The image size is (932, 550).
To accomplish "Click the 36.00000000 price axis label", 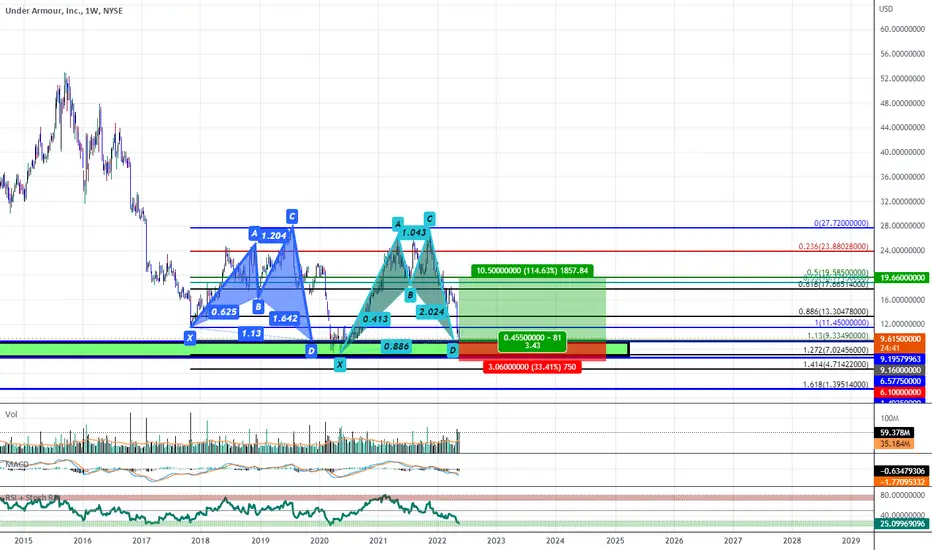I will click(902, 177).
